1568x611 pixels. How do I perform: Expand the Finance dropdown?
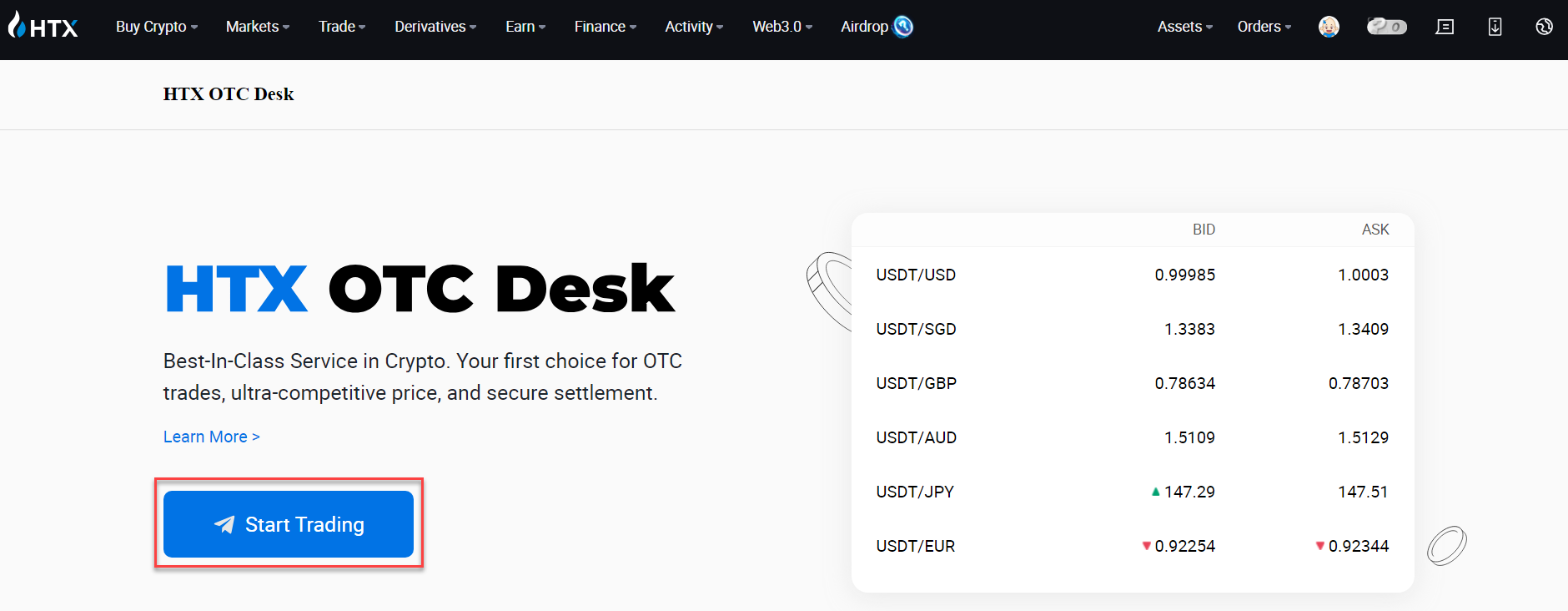point(606,27)
